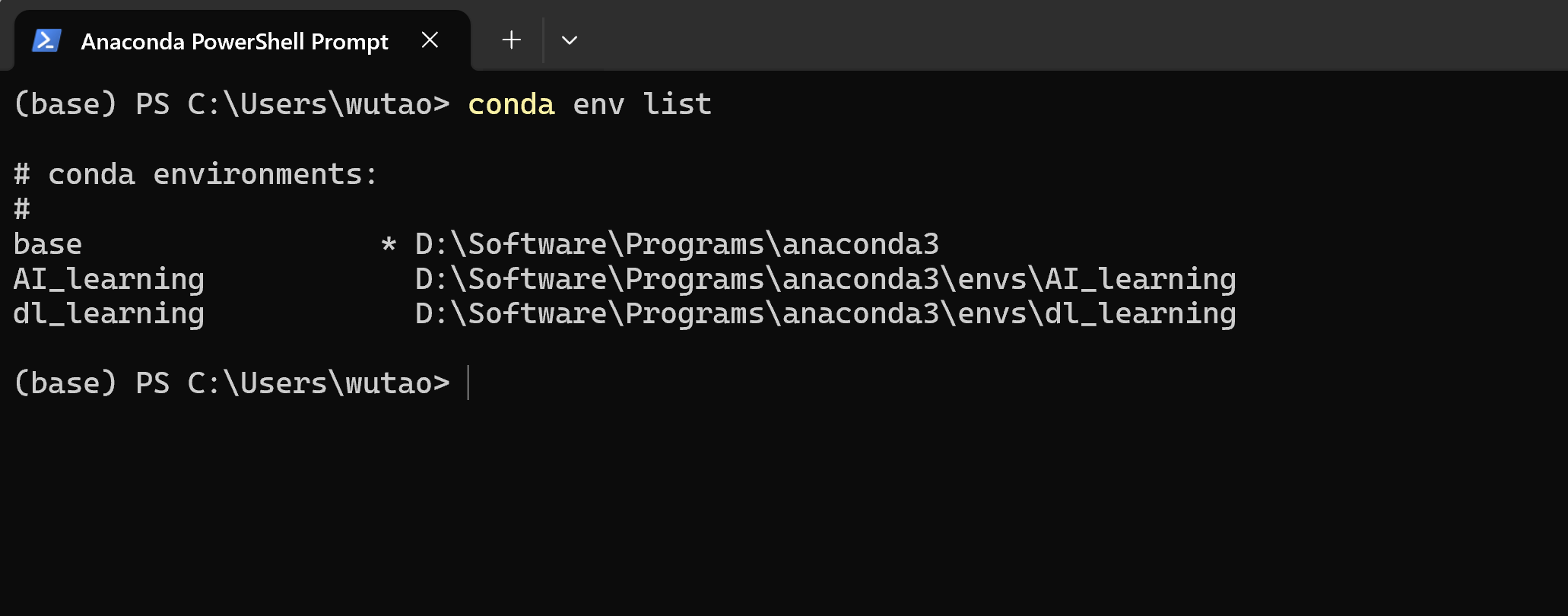The width and height of the screenshot is (1568, 616).
Task: Click the lone '#' line under the header
Action: (x=22, y=209)
